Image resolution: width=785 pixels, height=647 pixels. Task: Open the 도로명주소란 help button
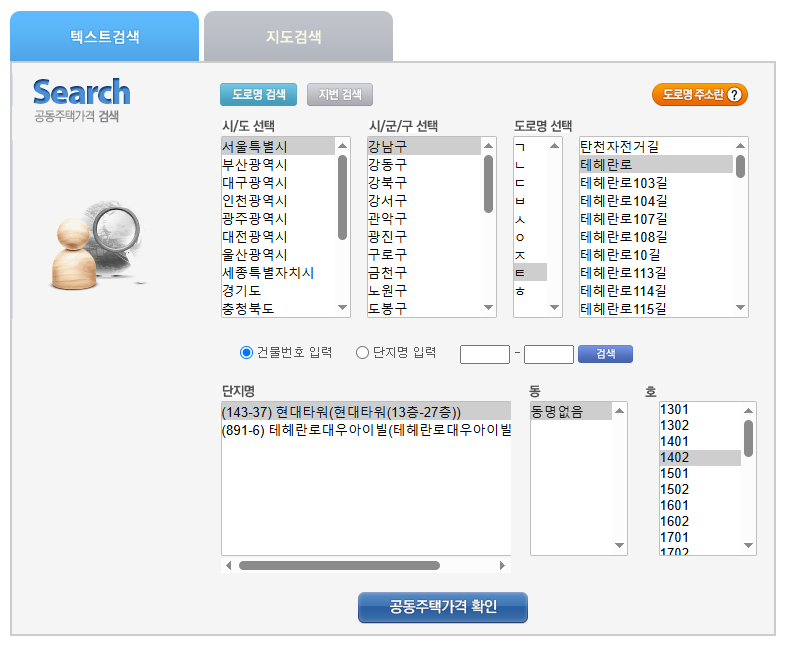coord(699,94)
